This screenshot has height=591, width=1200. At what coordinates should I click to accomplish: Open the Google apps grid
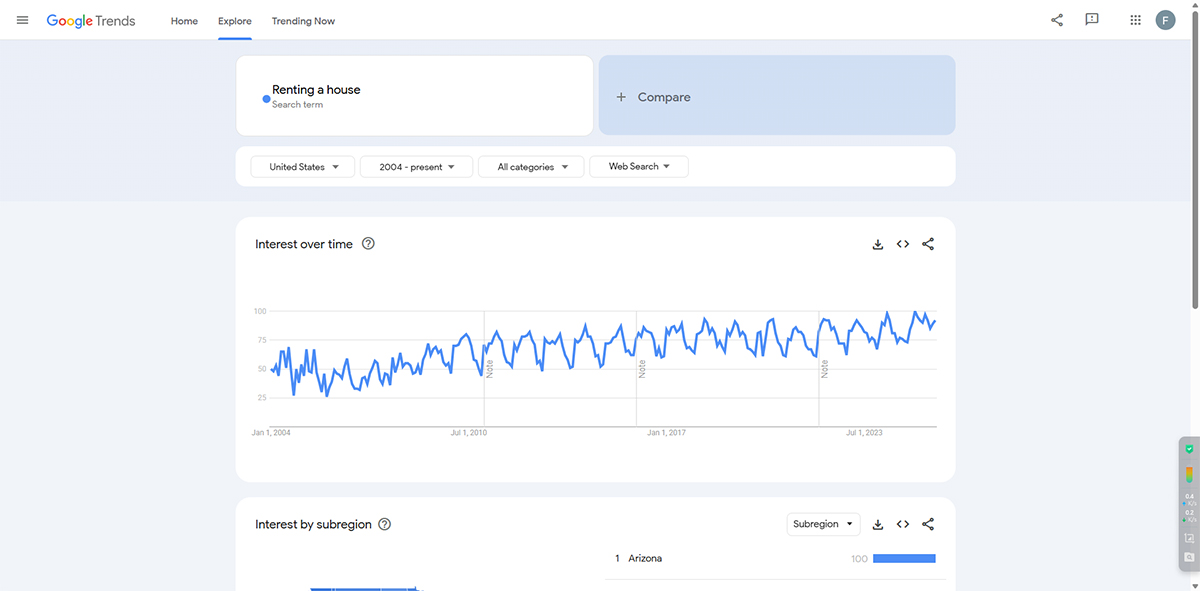point(1135,20)
